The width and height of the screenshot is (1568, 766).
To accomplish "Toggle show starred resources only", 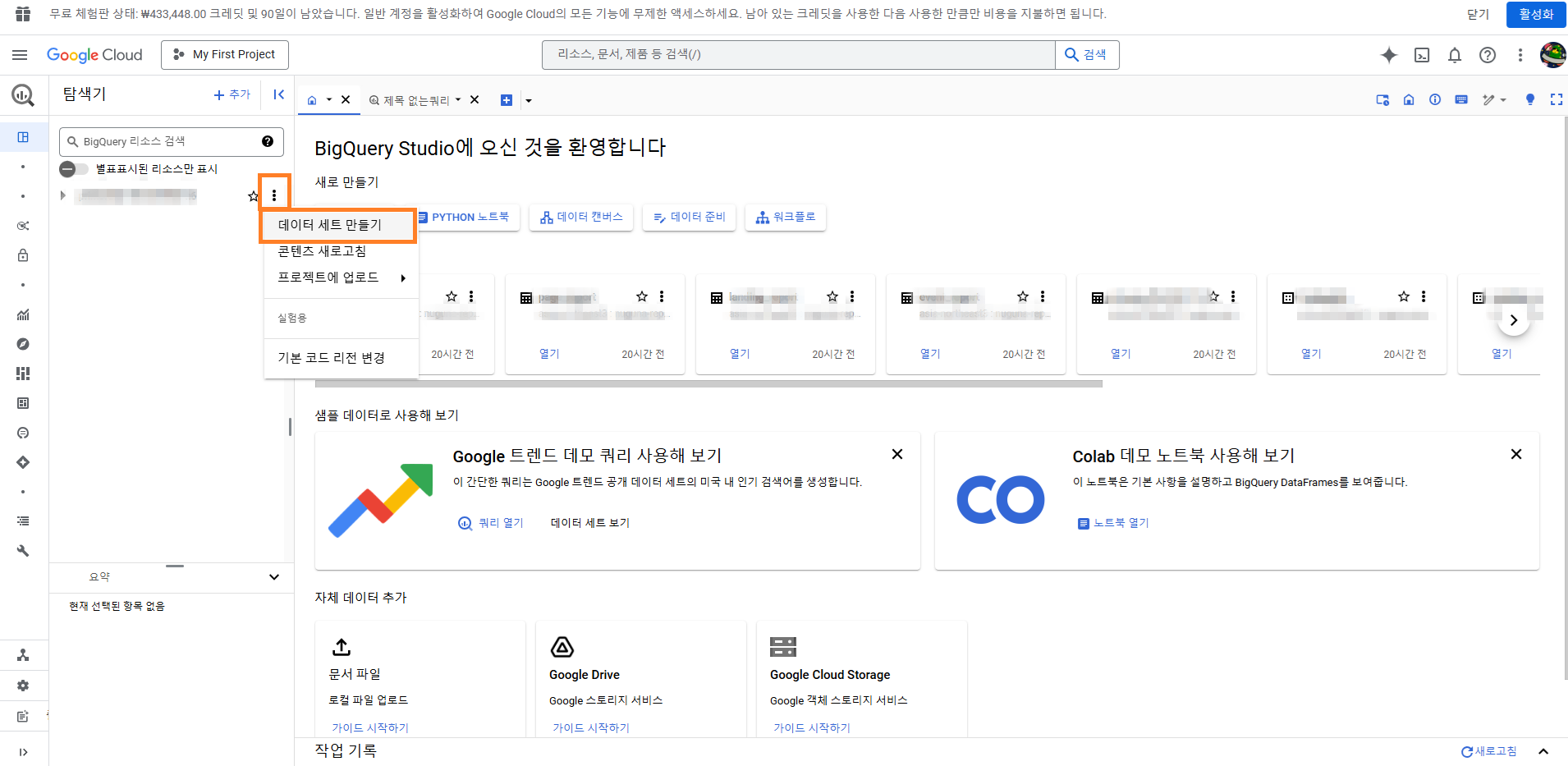I will [x=74, y=169].
